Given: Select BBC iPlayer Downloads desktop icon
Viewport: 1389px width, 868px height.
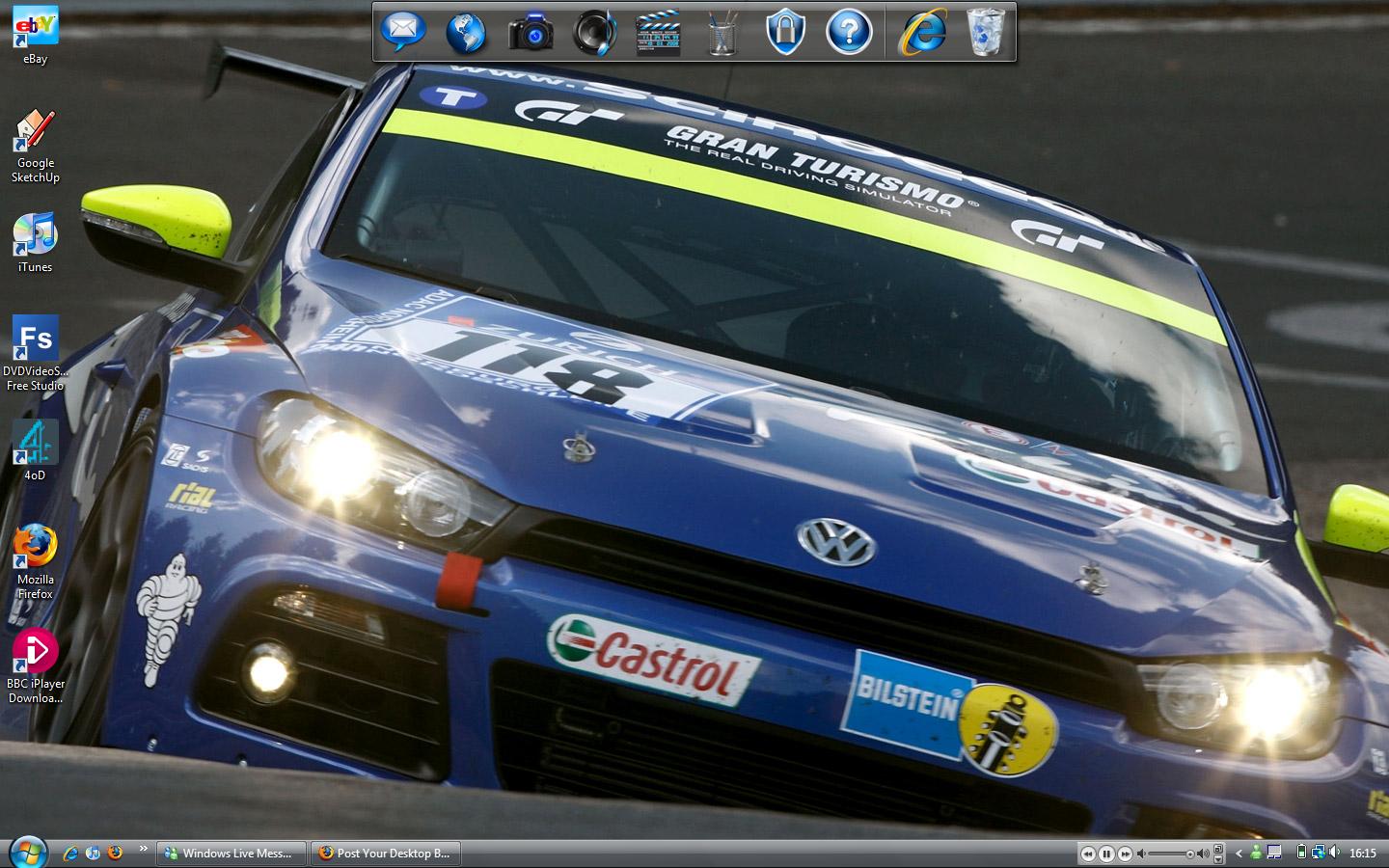Looking at the screenshot, I should 36,666.
